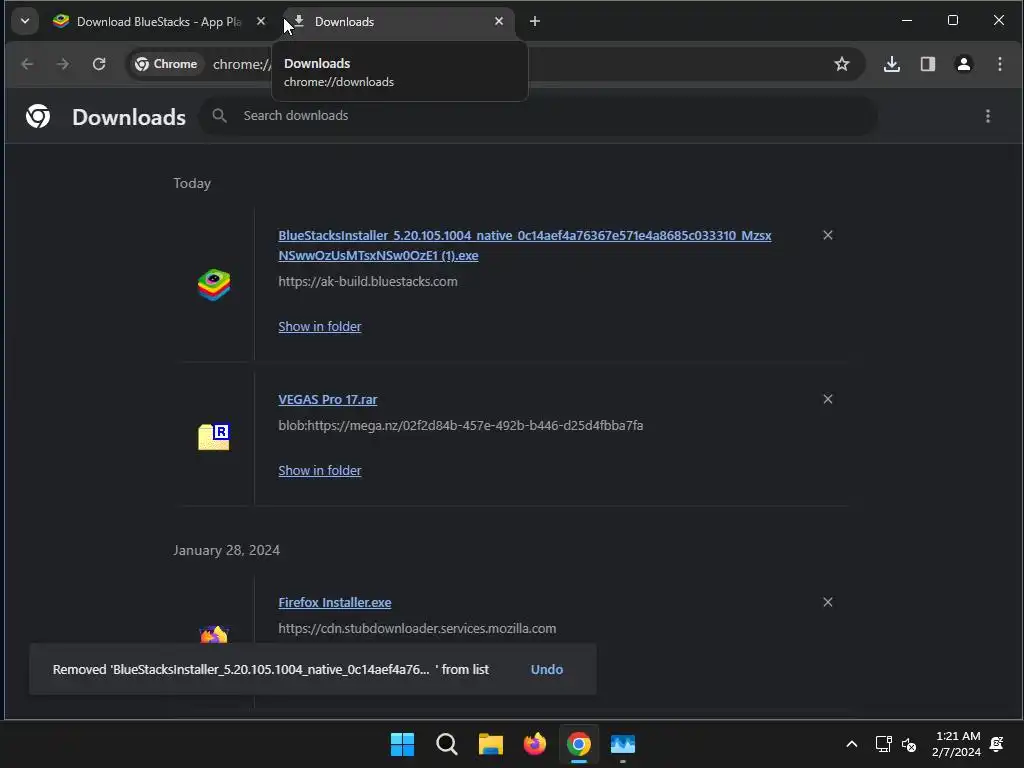Click the Chrome site info chip
The width and height of the screenshot is (1024, 768).
pos(166,64)
